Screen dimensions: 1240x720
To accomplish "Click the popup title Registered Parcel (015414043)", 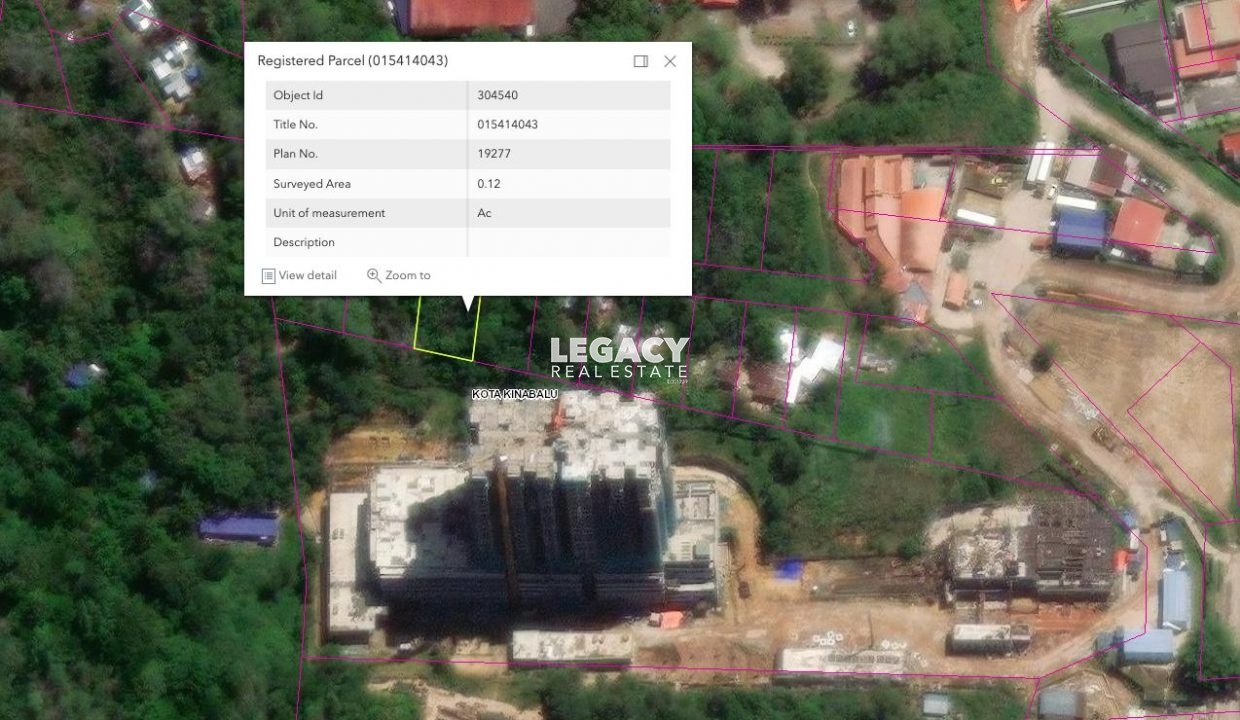I will coord(352,61).
